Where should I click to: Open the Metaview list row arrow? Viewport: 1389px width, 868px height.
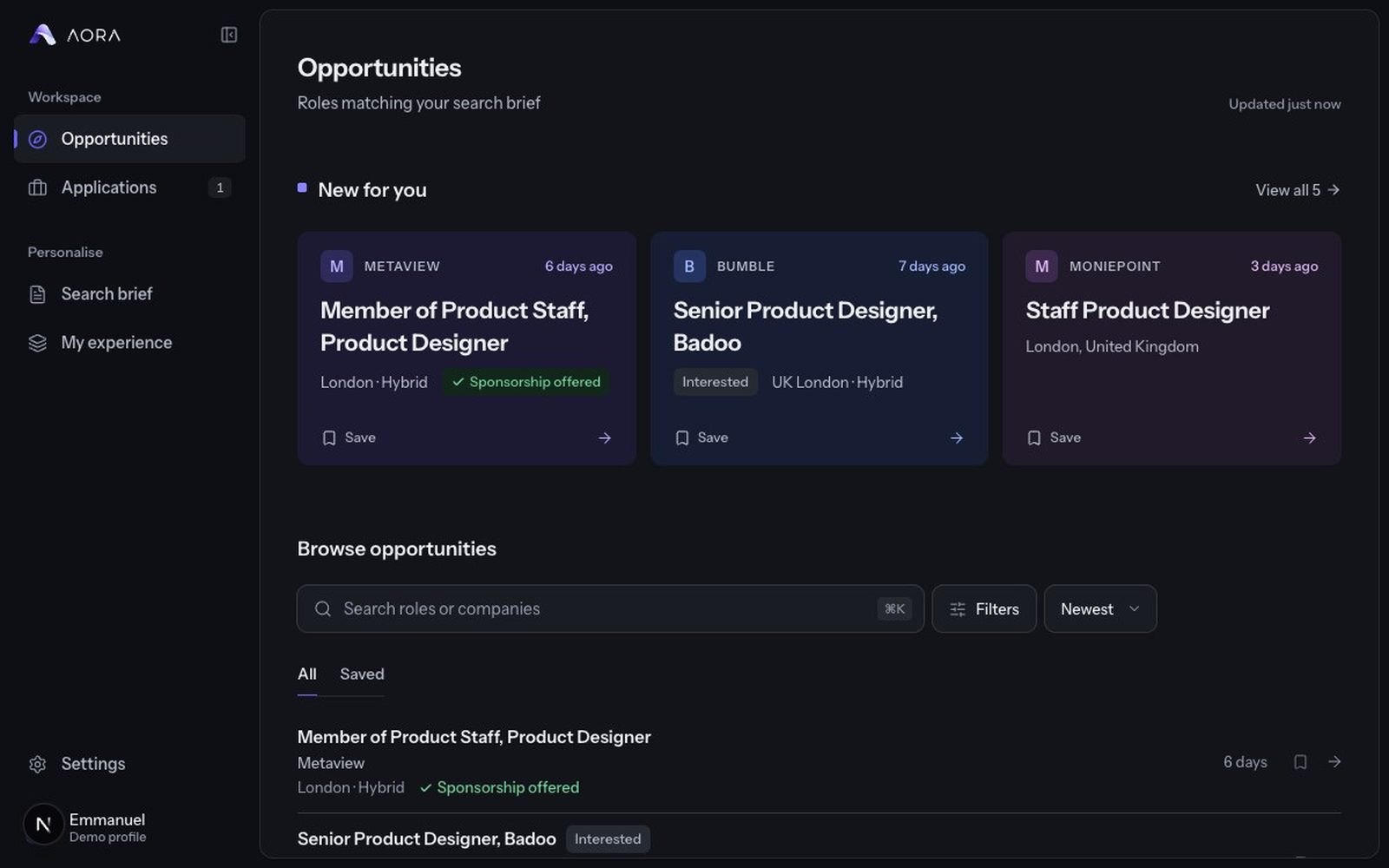tap(1335, 762)
